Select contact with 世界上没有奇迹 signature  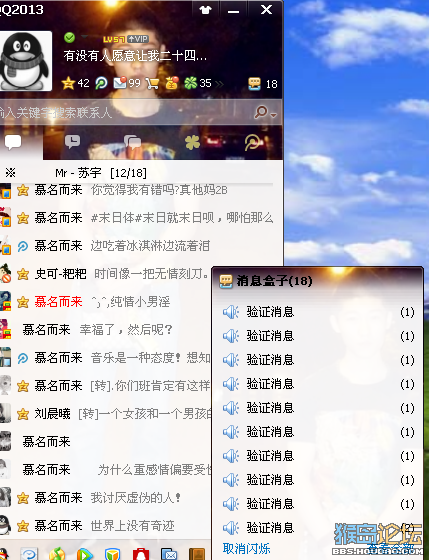[x=106, y=526]
